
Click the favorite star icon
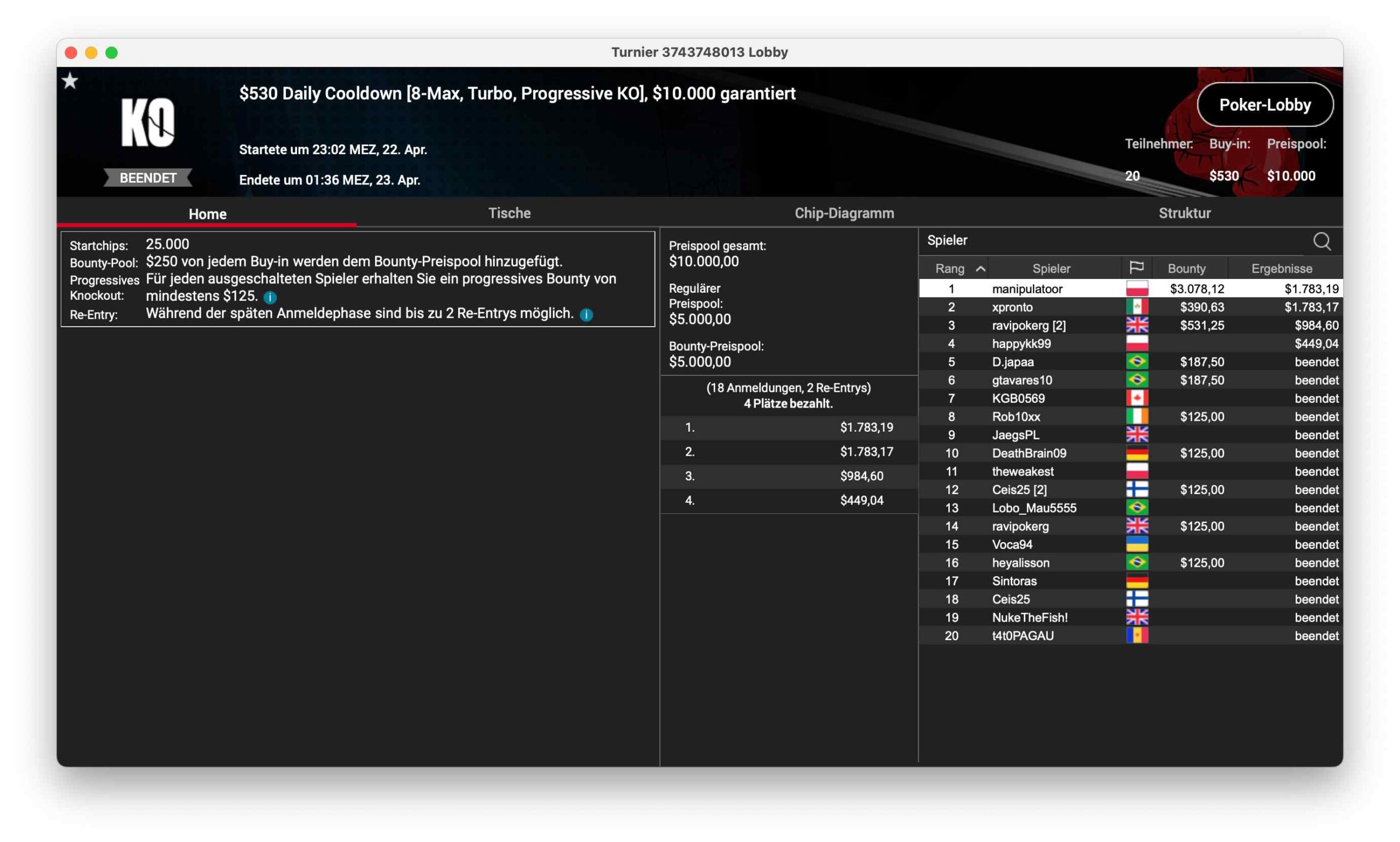(70, 80)
